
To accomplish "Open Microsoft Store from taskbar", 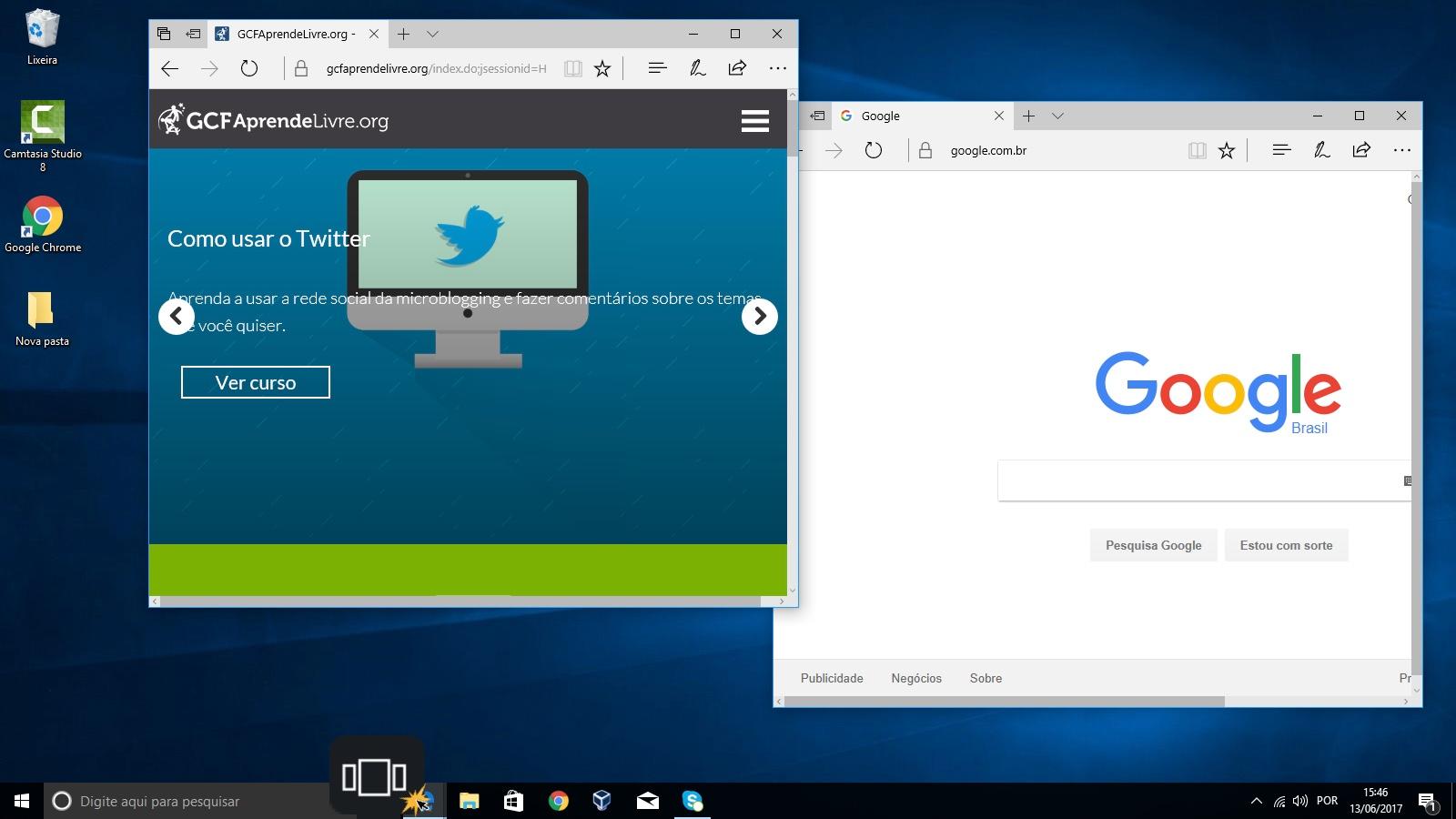I will click(x=513, y=801).
